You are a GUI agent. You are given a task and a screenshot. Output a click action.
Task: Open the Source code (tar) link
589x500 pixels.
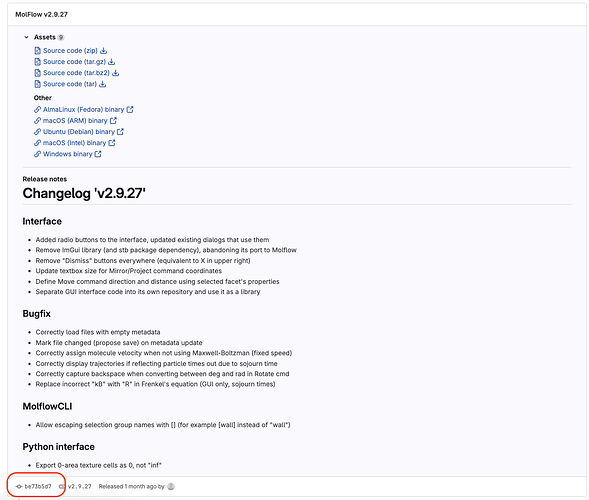(69, 84)
